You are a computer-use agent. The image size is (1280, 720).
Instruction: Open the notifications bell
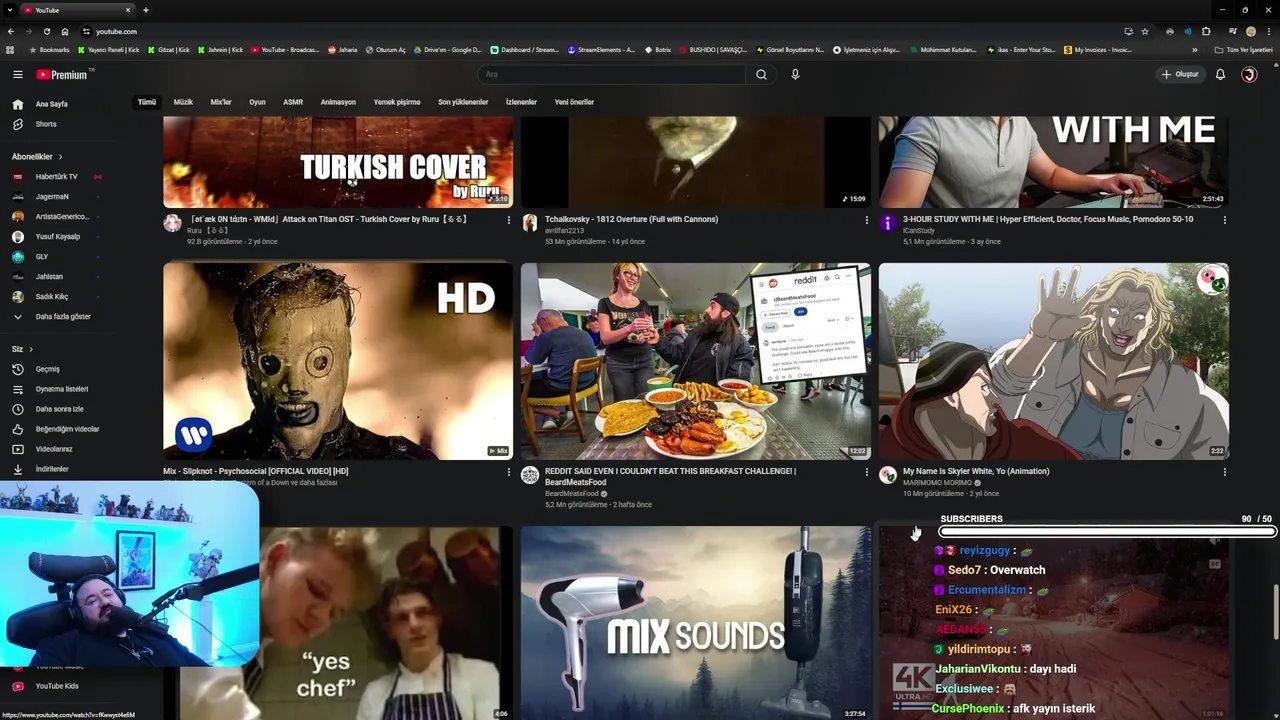[x=1220, y=74]
